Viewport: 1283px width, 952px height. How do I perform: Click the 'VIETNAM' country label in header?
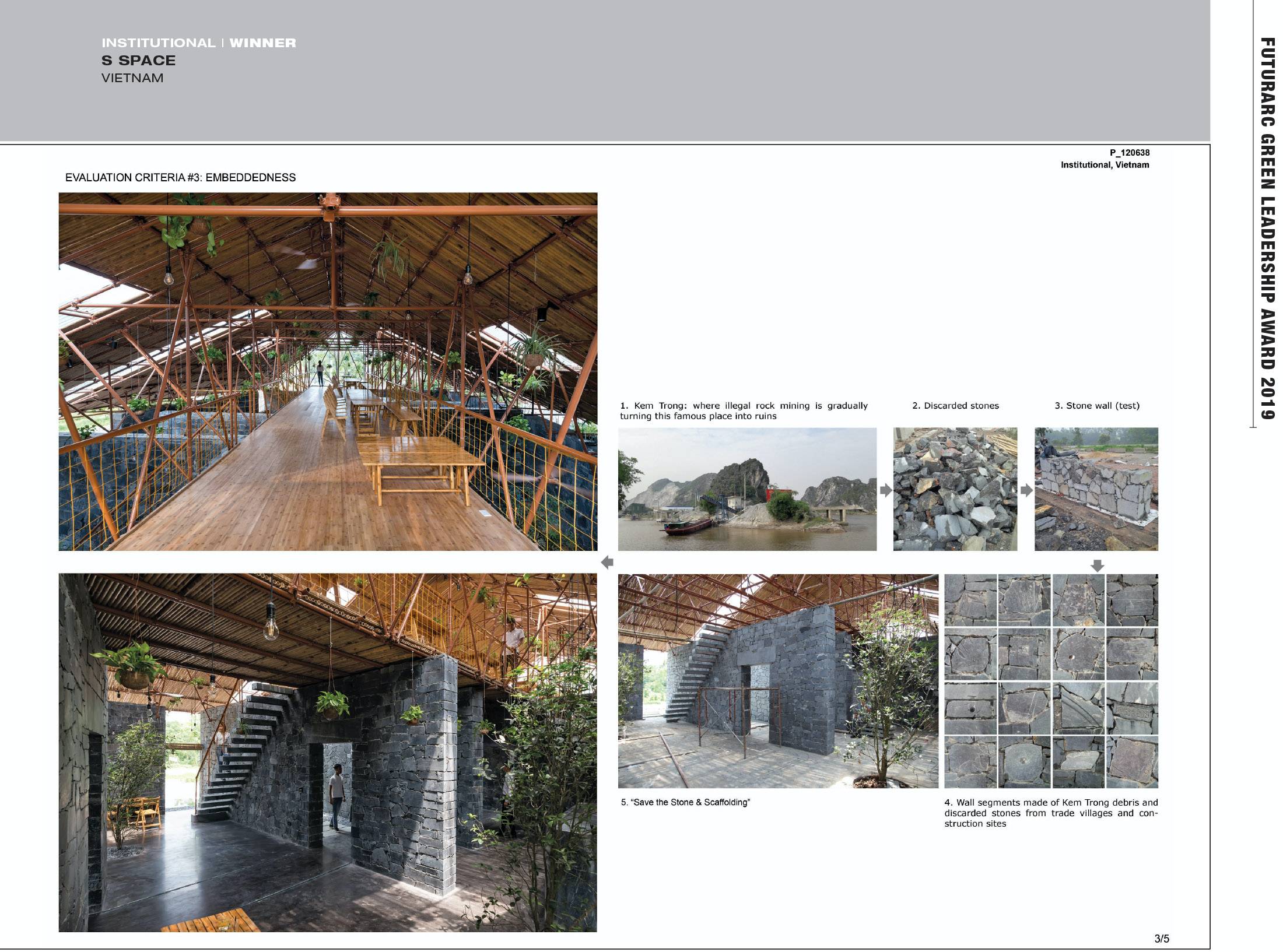132,78
